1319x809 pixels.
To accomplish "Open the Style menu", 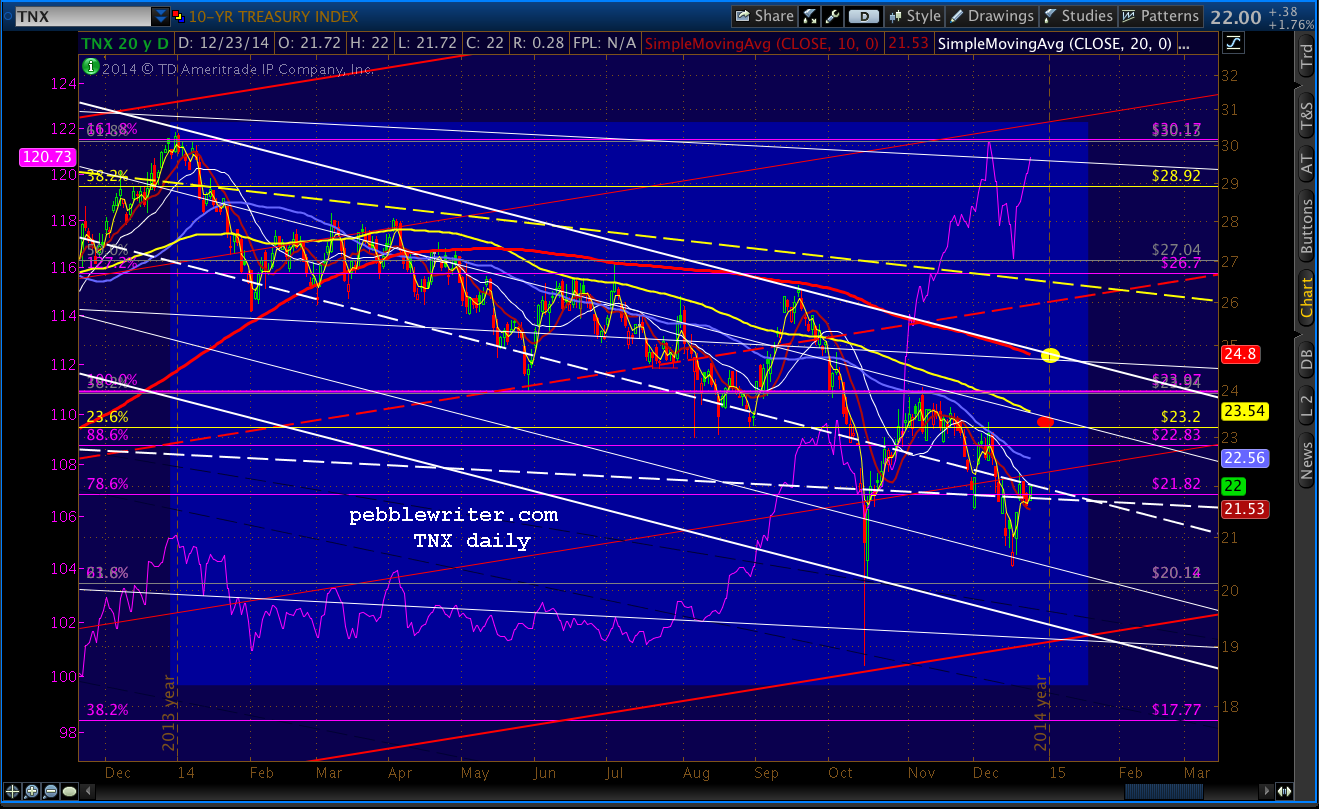I will [914, 16].
